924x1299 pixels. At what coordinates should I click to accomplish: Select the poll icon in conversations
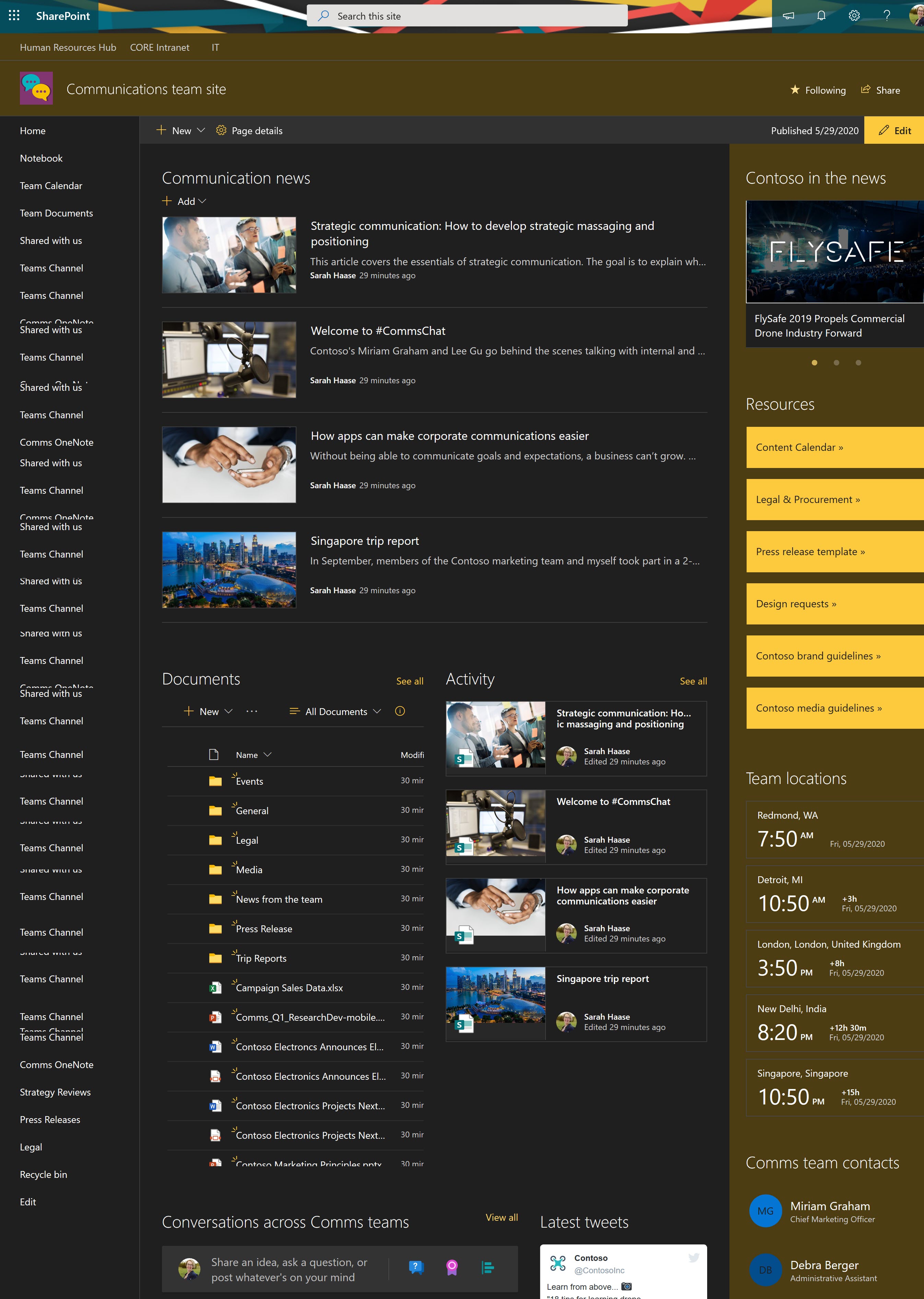coord(488,1267)
